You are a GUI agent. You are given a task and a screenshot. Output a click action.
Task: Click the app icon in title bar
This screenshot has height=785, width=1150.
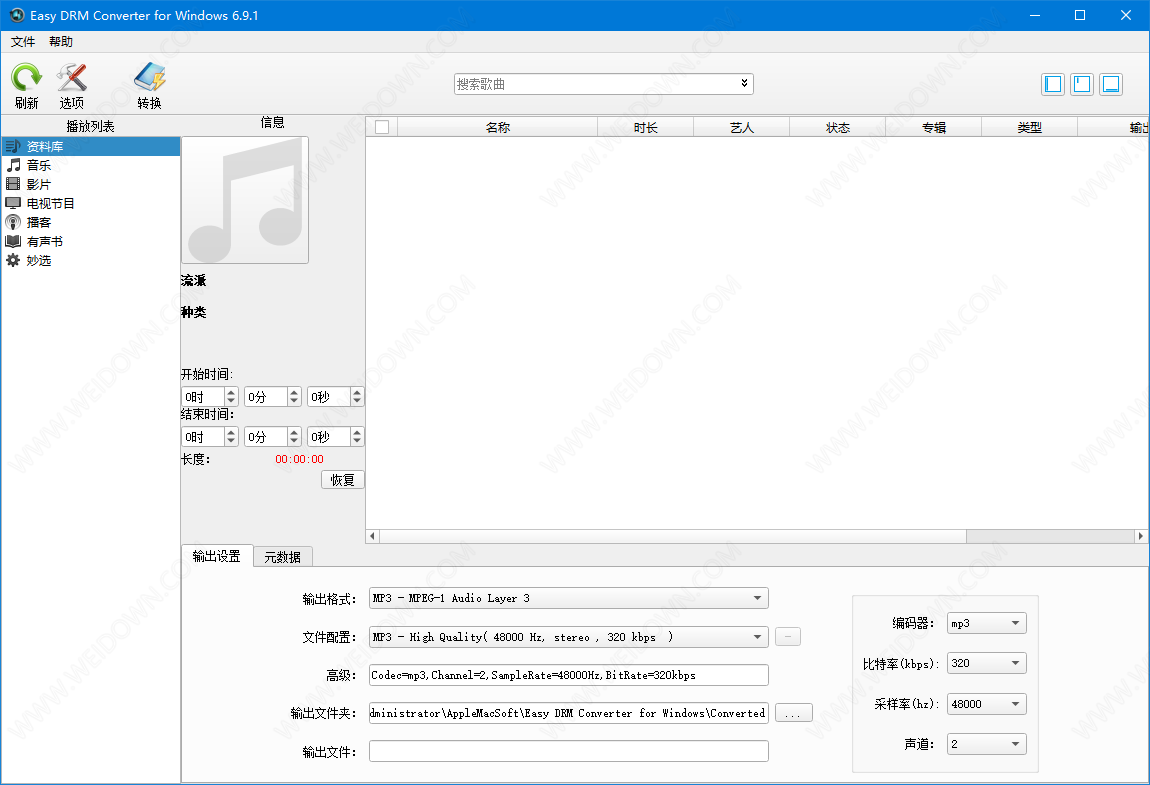point(16,15)
